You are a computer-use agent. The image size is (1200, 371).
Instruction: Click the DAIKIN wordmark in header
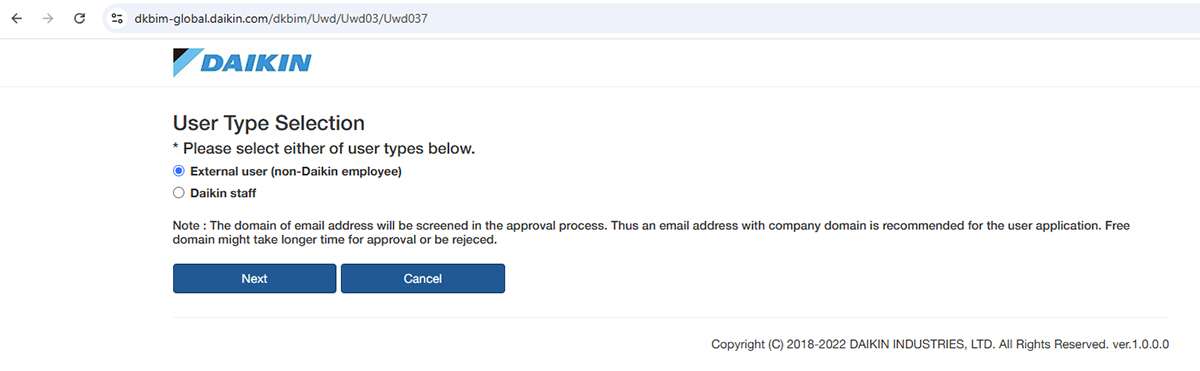pyautogui.click(x=256, y=63)
